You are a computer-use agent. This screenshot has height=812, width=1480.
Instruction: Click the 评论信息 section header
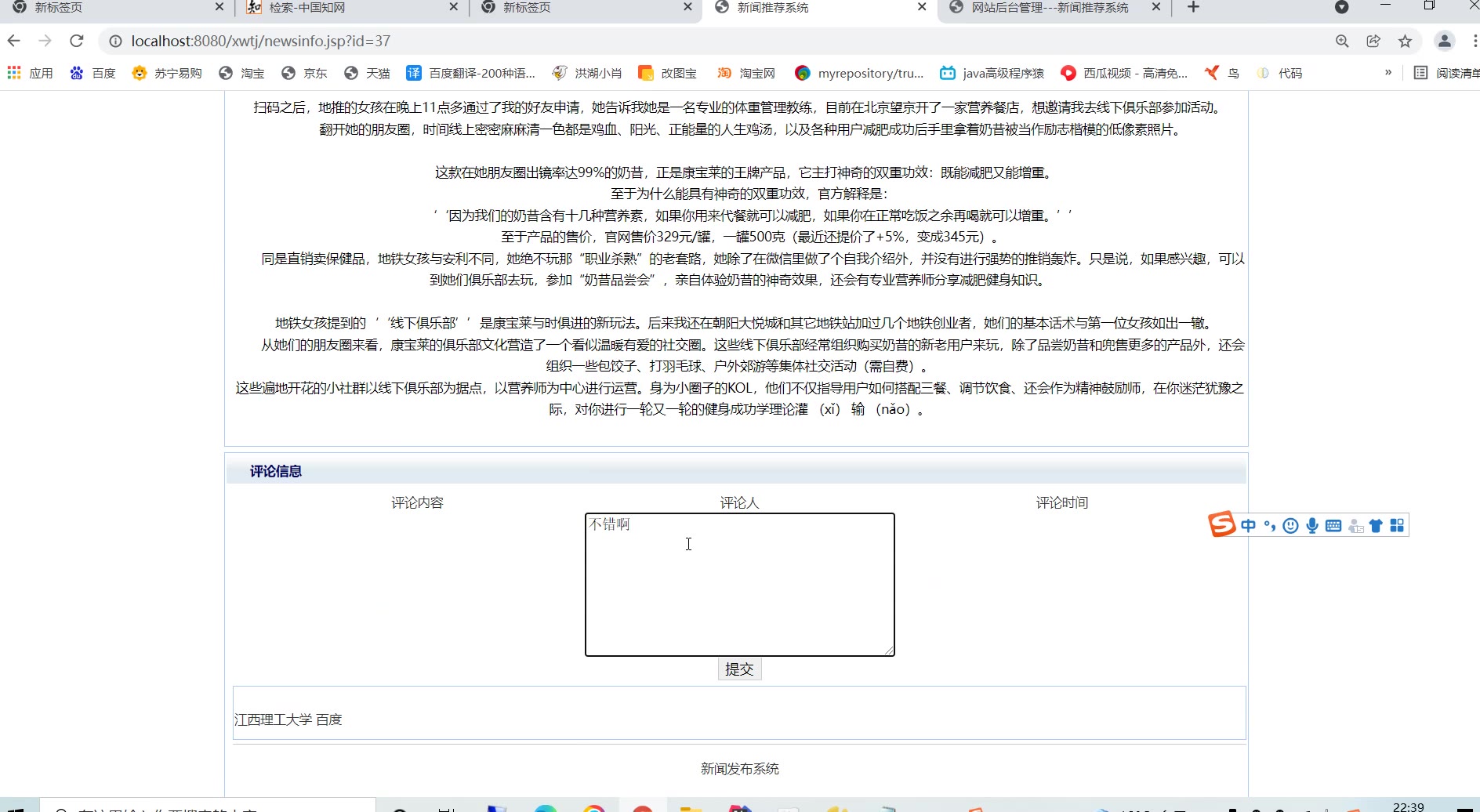coord(276,471)
